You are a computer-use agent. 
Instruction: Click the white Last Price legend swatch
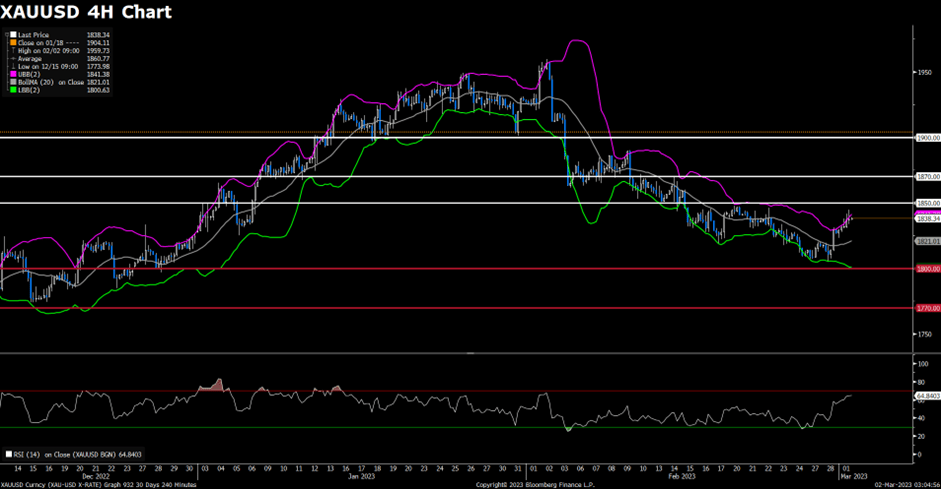pos(14,33)
